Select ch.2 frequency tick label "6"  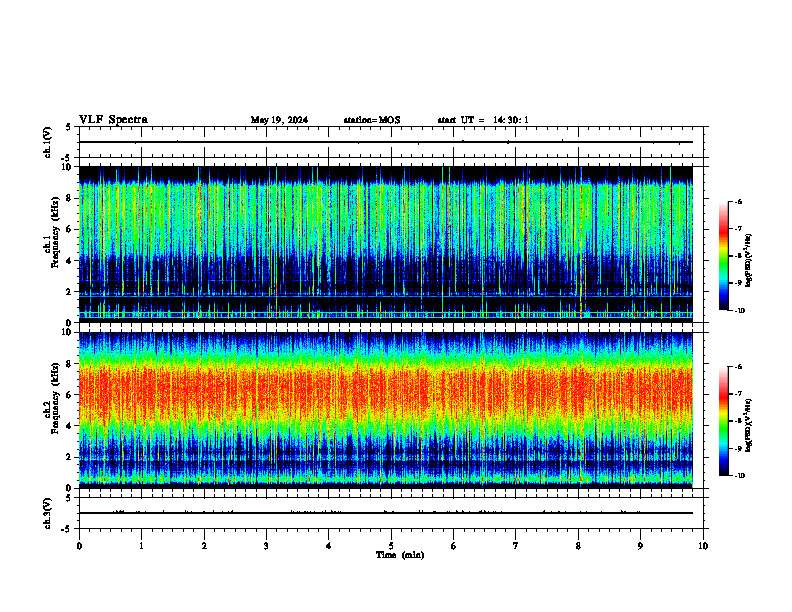coord(69,395)
